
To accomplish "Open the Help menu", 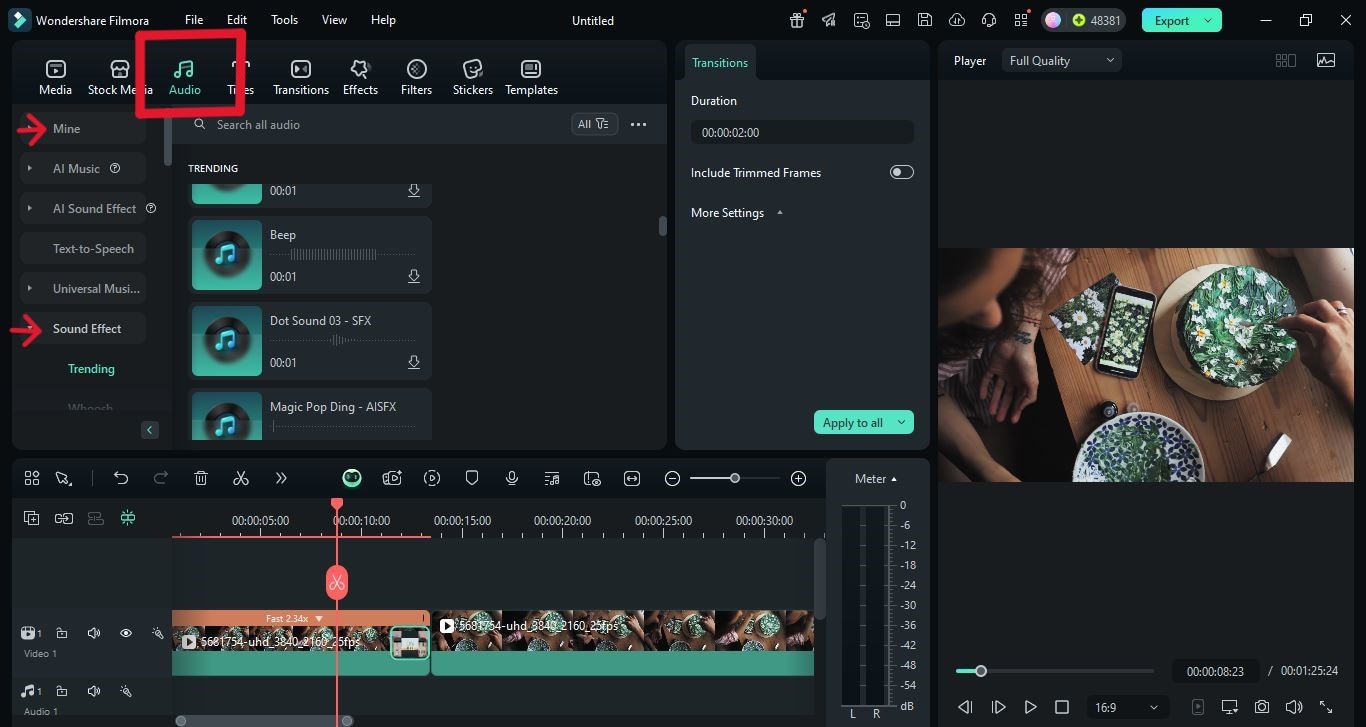I will pyautogui.click(x=383, y=20).
